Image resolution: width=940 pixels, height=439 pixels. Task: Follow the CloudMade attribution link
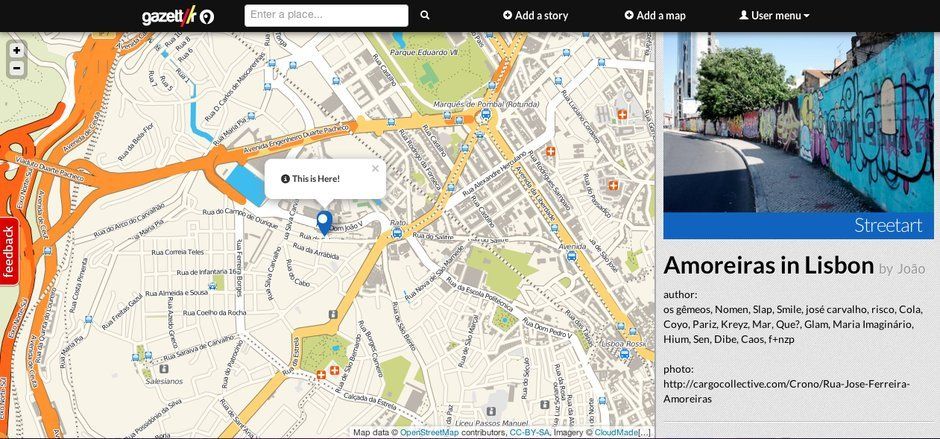point(616,432)
